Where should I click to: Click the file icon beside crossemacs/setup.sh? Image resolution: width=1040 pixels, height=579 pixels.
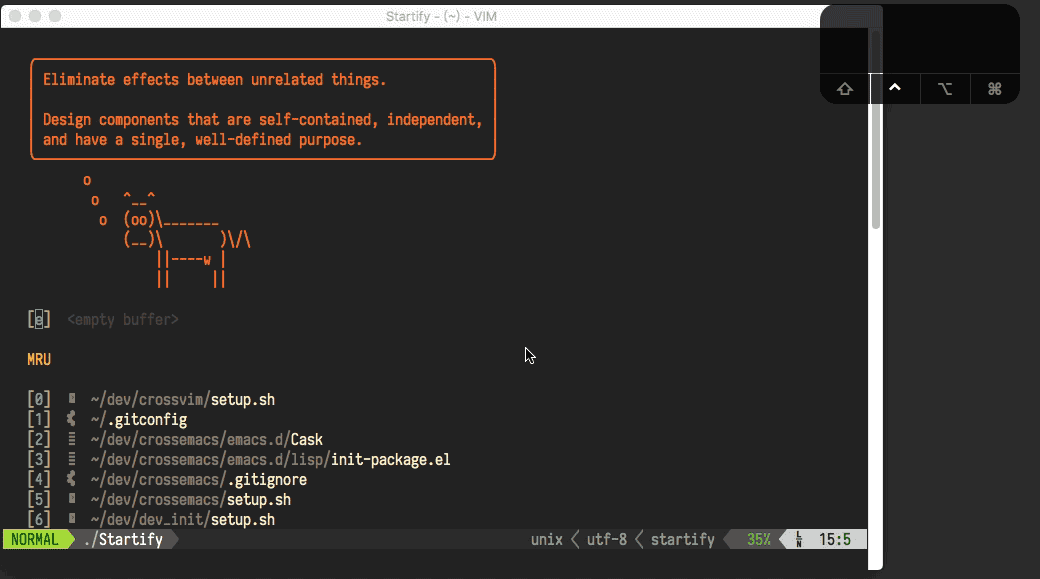click(x=72, y=499)
